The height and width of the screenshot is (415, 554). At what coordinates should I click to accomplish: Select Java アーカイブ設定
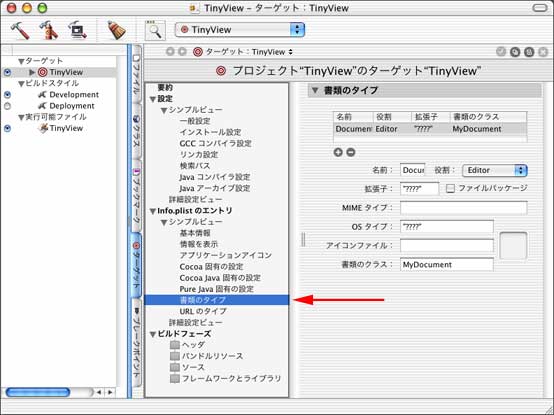click(x=215, y=188)
